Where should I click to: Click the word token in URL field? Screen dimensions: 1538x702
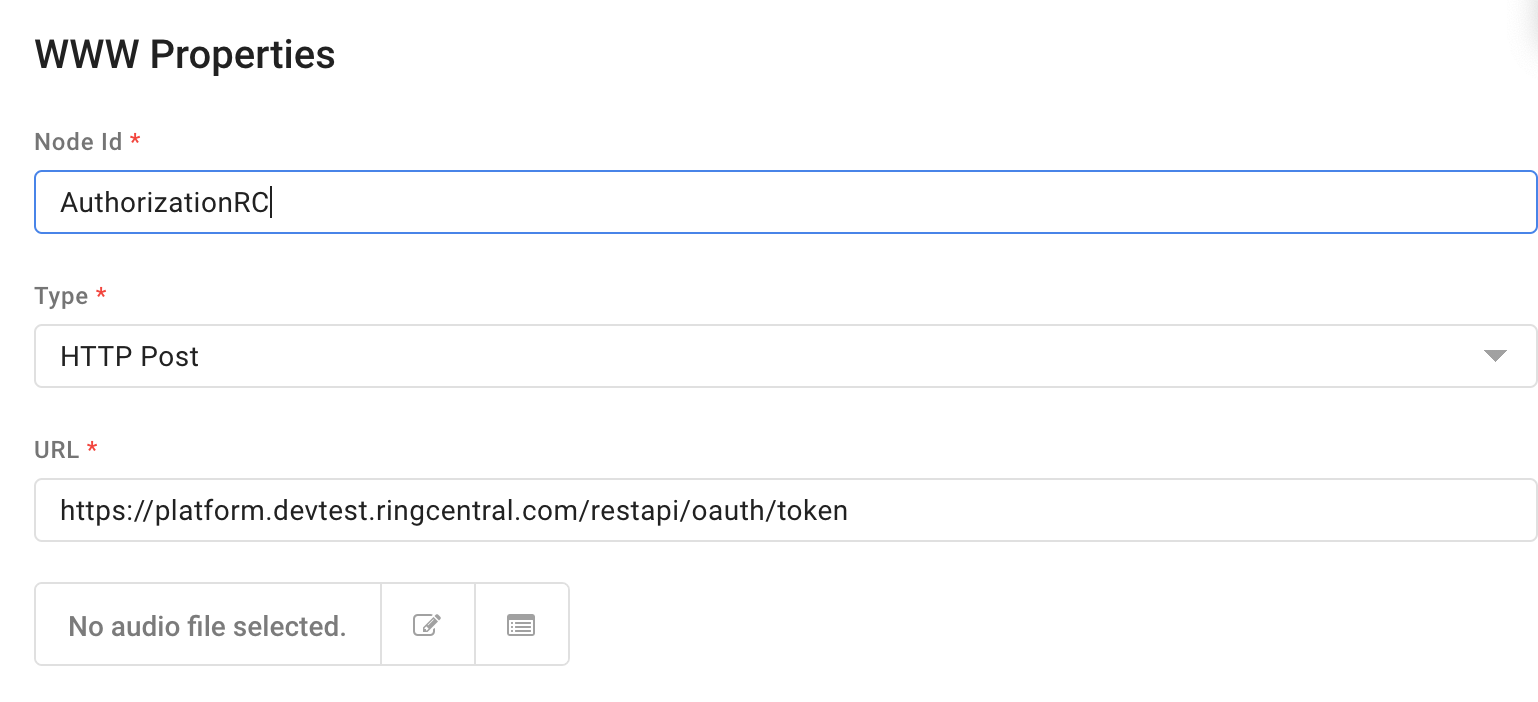[812, 511]
